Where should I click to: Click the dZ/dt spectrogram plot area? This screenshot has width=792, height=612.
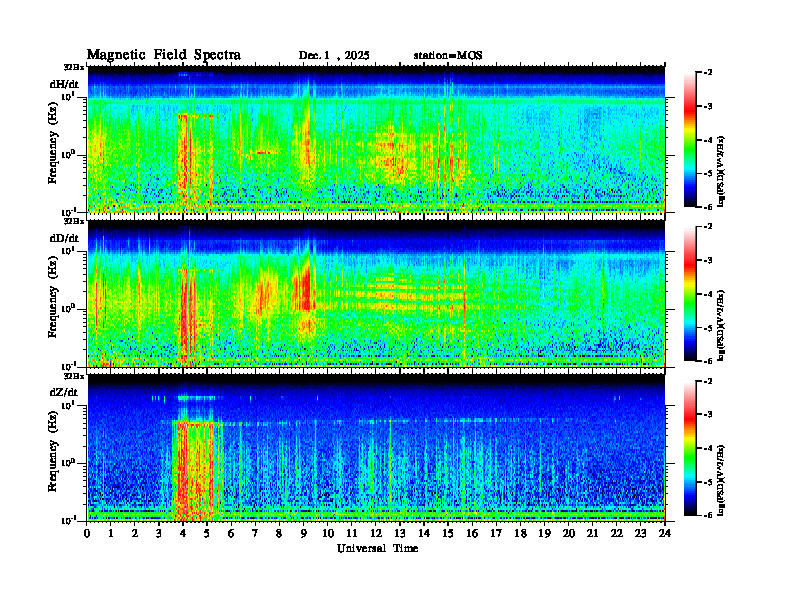pos(376,447)
